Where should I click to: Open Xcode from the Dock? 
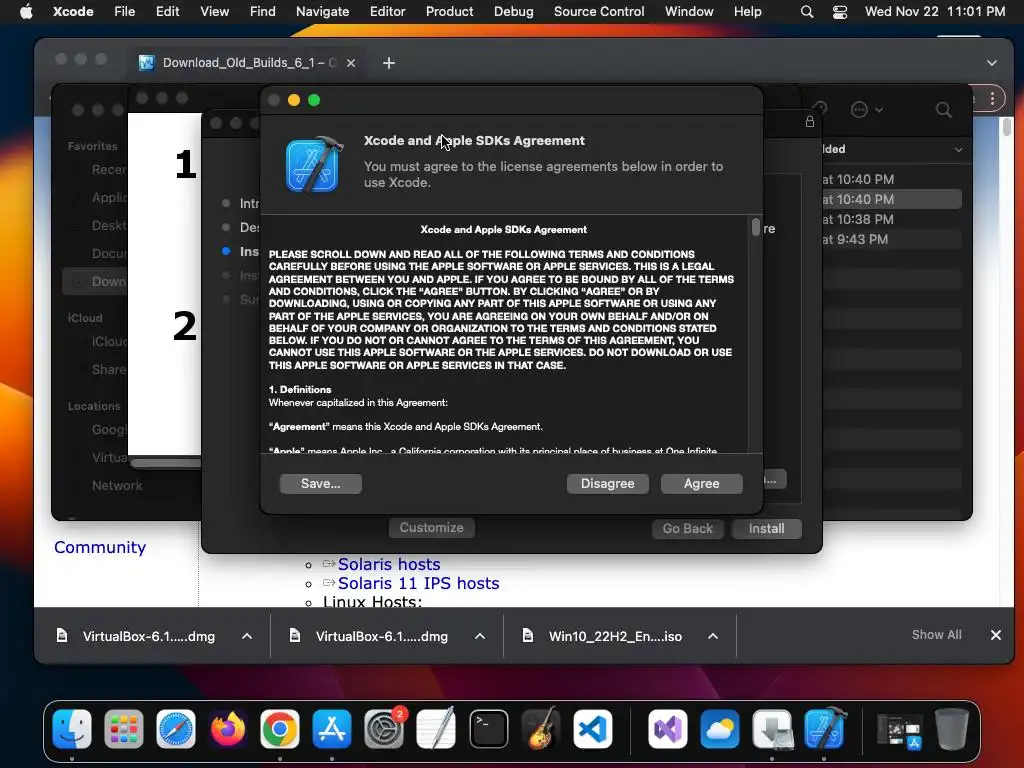[824, 728]
